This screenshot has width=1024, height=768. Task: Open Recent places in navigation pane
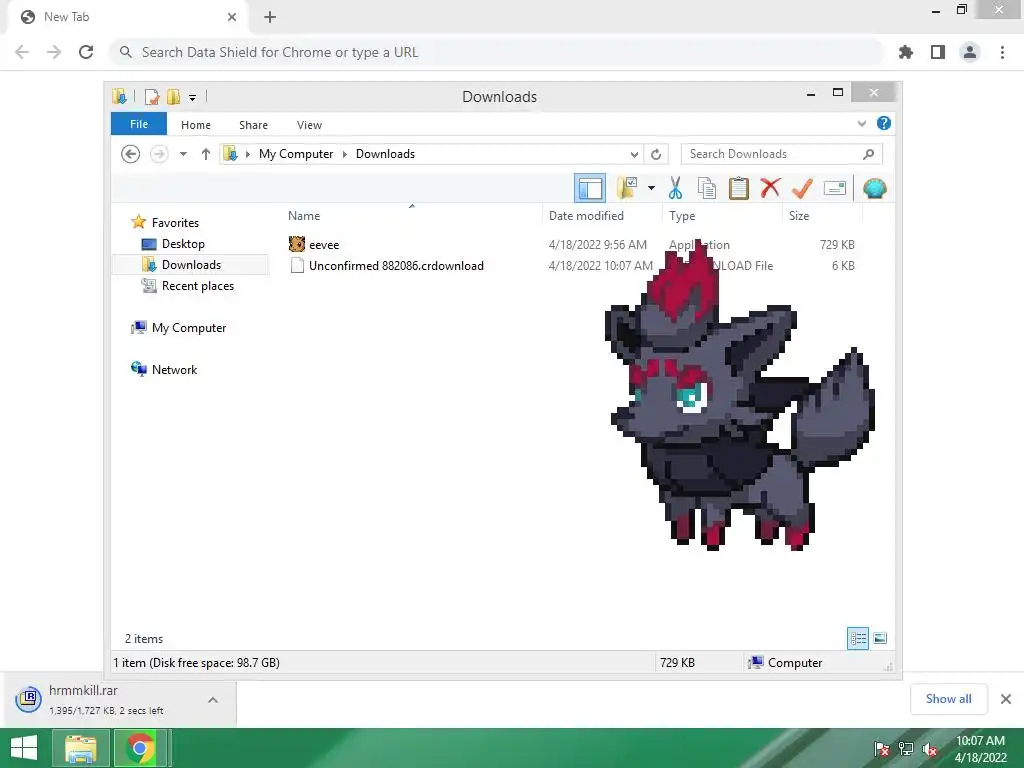197,286
